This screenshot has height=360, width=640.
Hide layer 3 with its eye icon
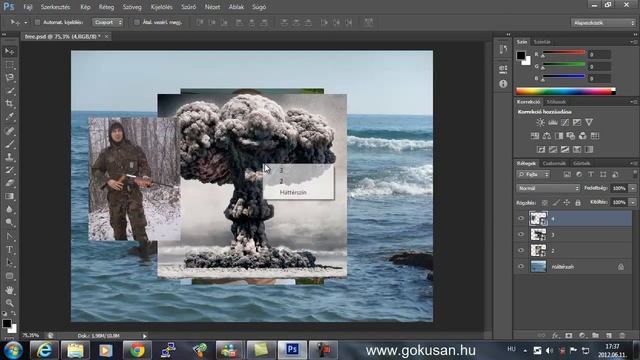point(521,234)
